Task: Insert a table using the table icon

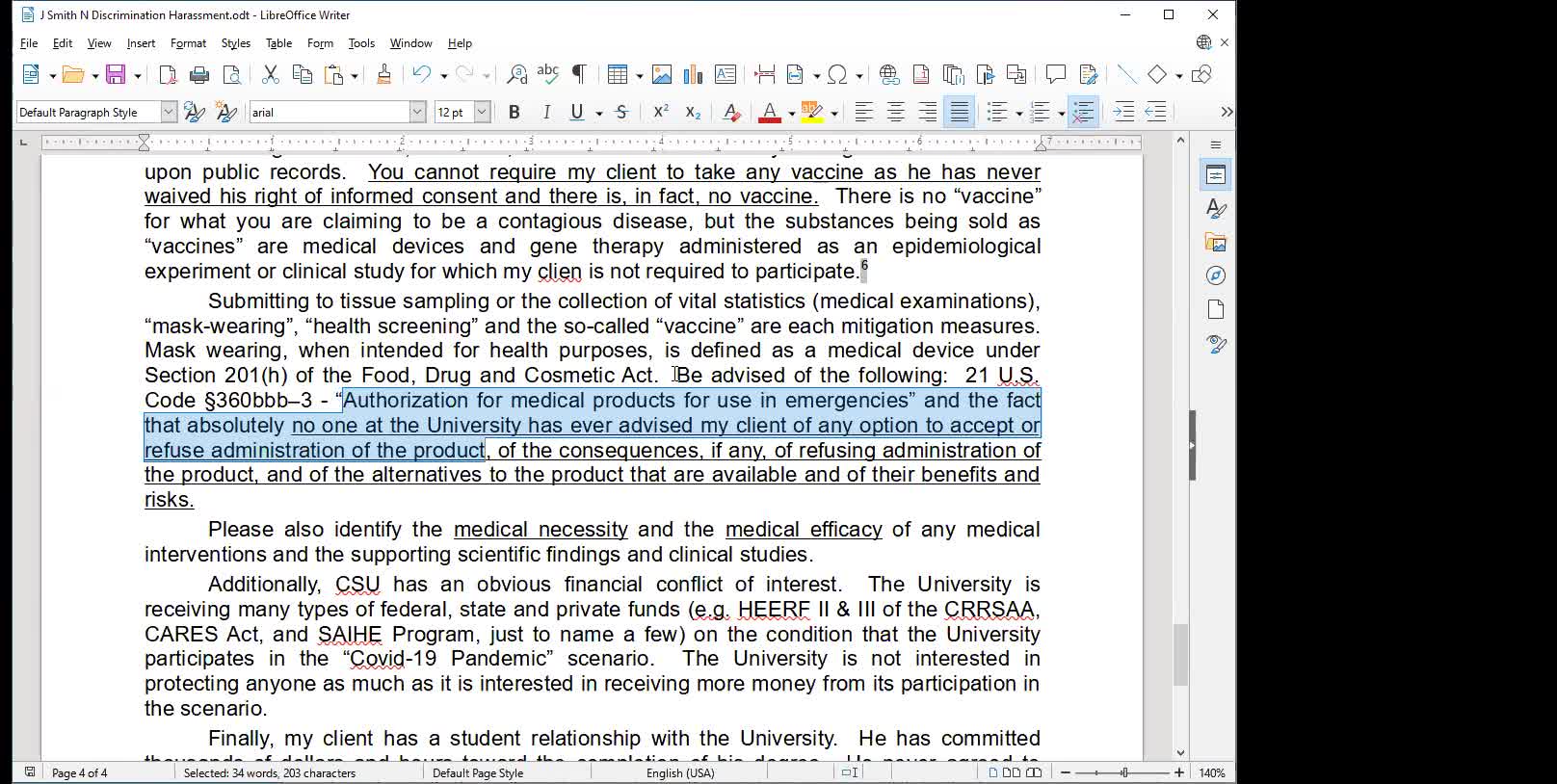Action: point(618,75)
